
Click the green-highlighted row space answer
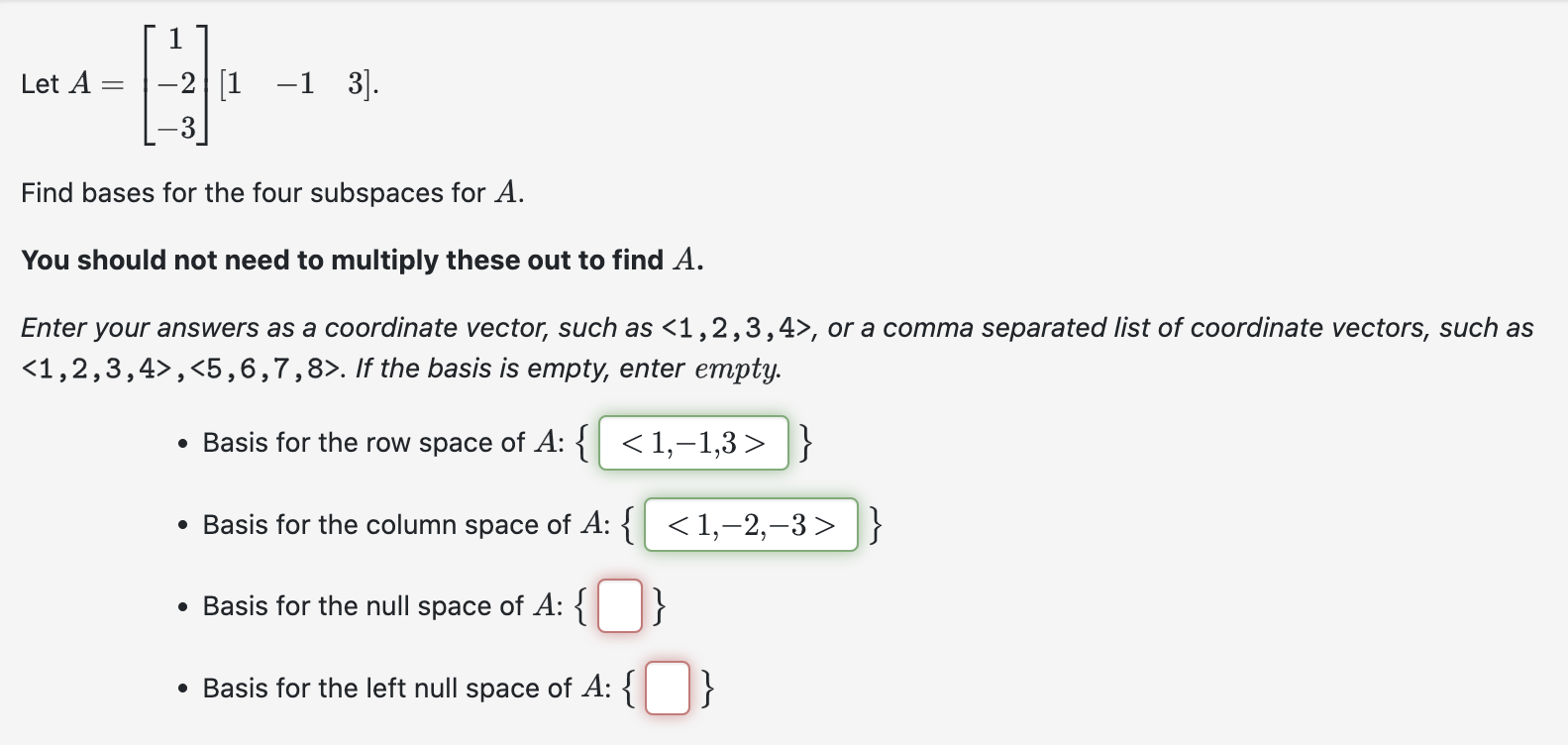coord(691,443)
